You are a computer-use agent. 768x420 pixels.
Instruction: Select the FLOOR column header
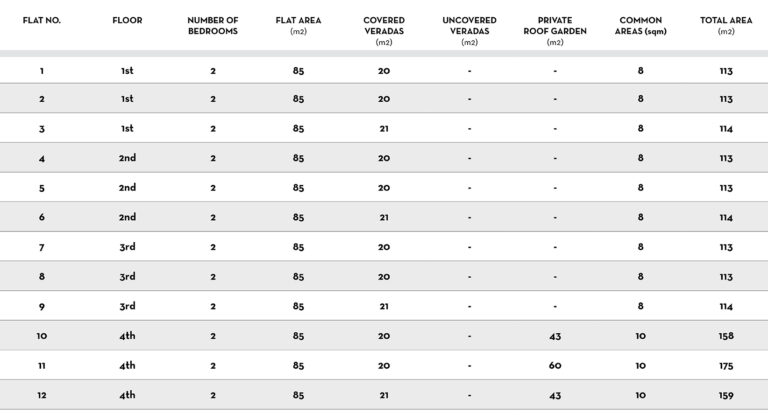(127, 20)
